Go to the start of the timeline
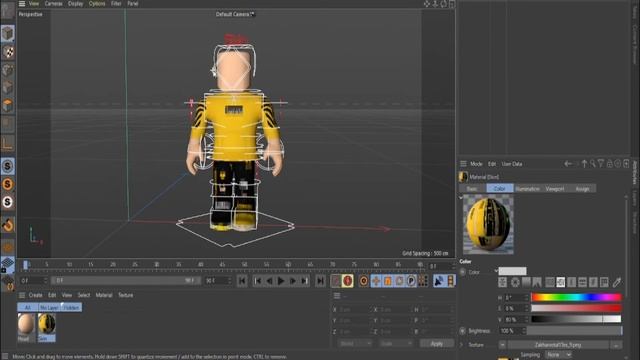Viewport: 640px width, 360px height. pos(242,281)
